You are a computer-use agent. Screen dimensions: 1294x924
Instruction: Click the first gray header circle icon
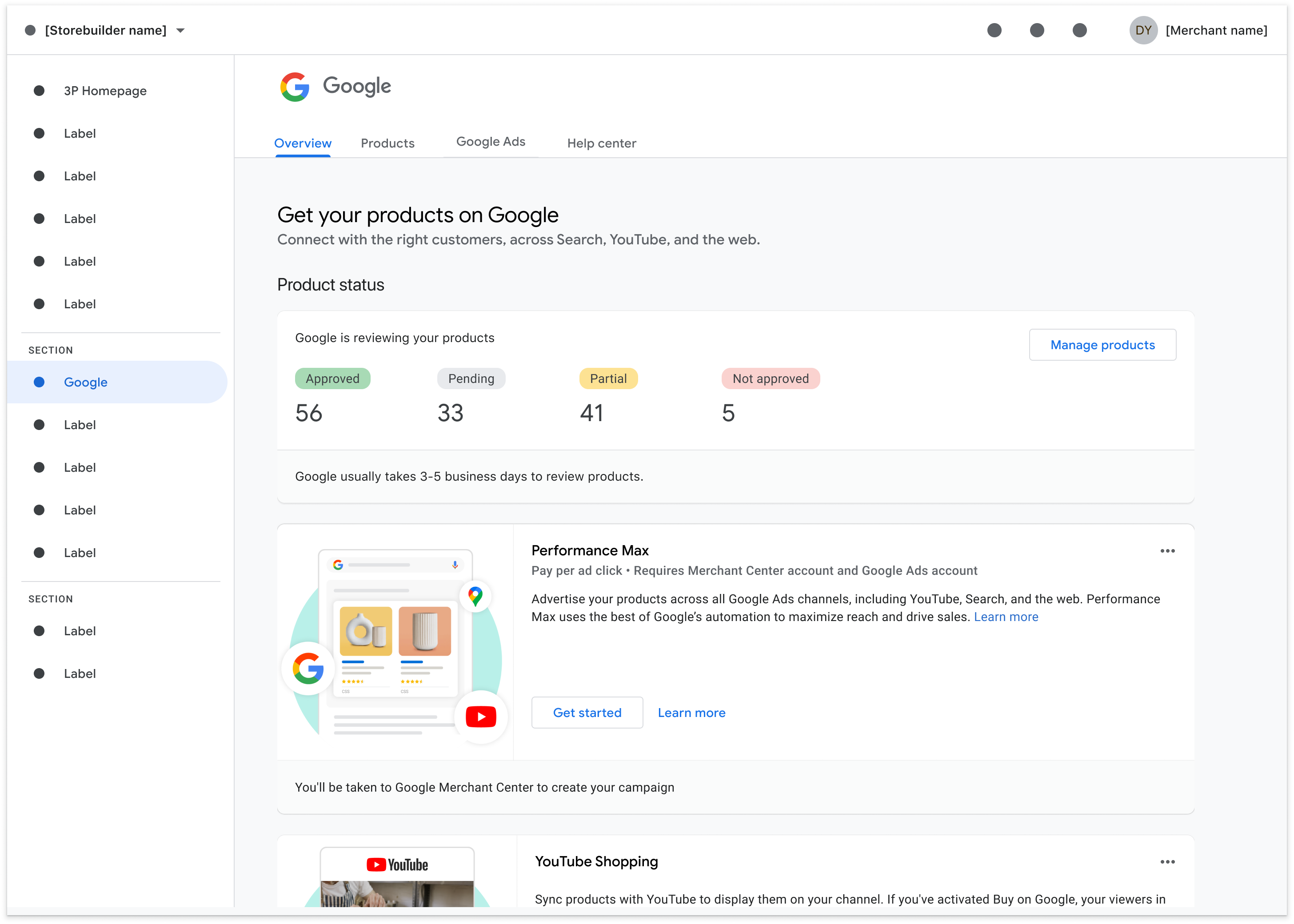[994, 30]
